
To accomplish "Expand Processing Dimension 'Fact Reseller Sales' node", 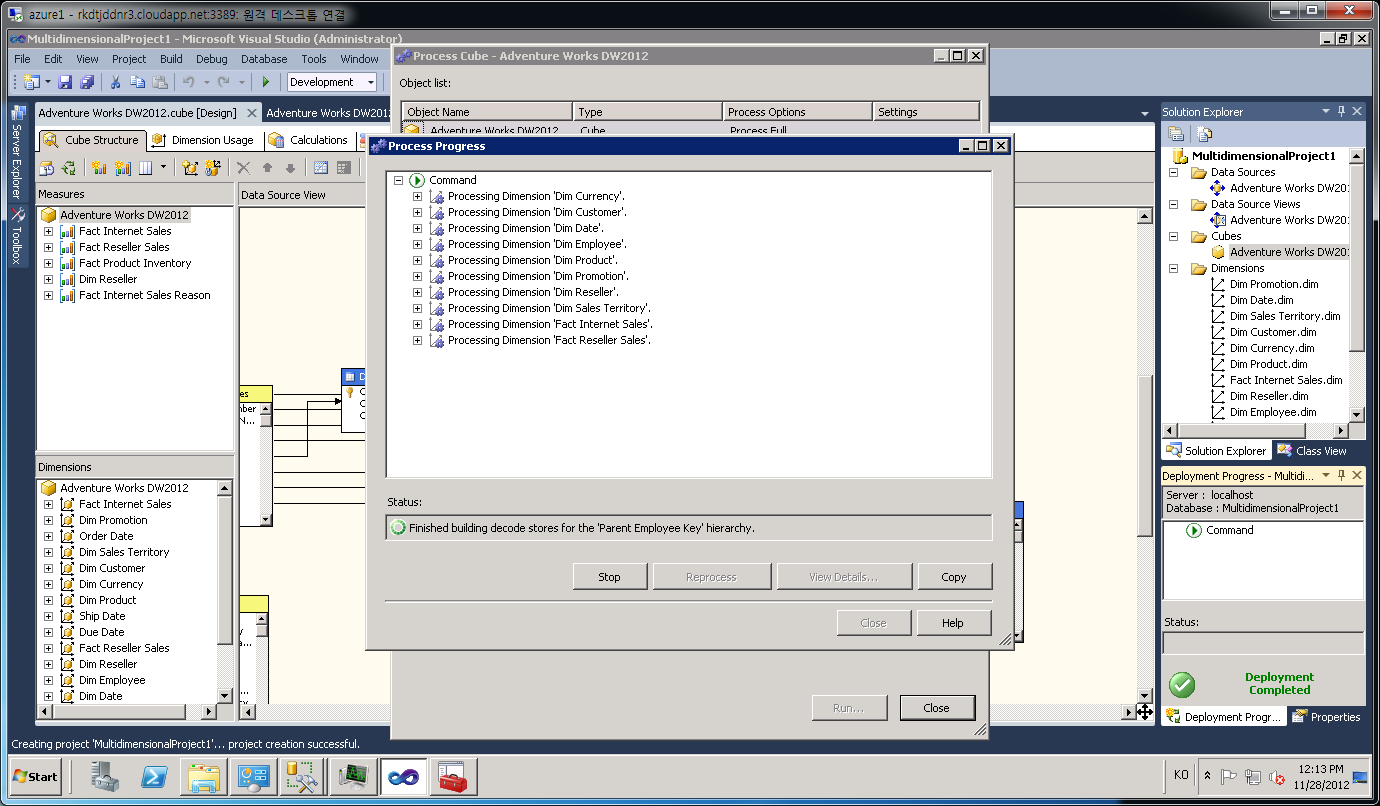I will (x=418, y=340).
